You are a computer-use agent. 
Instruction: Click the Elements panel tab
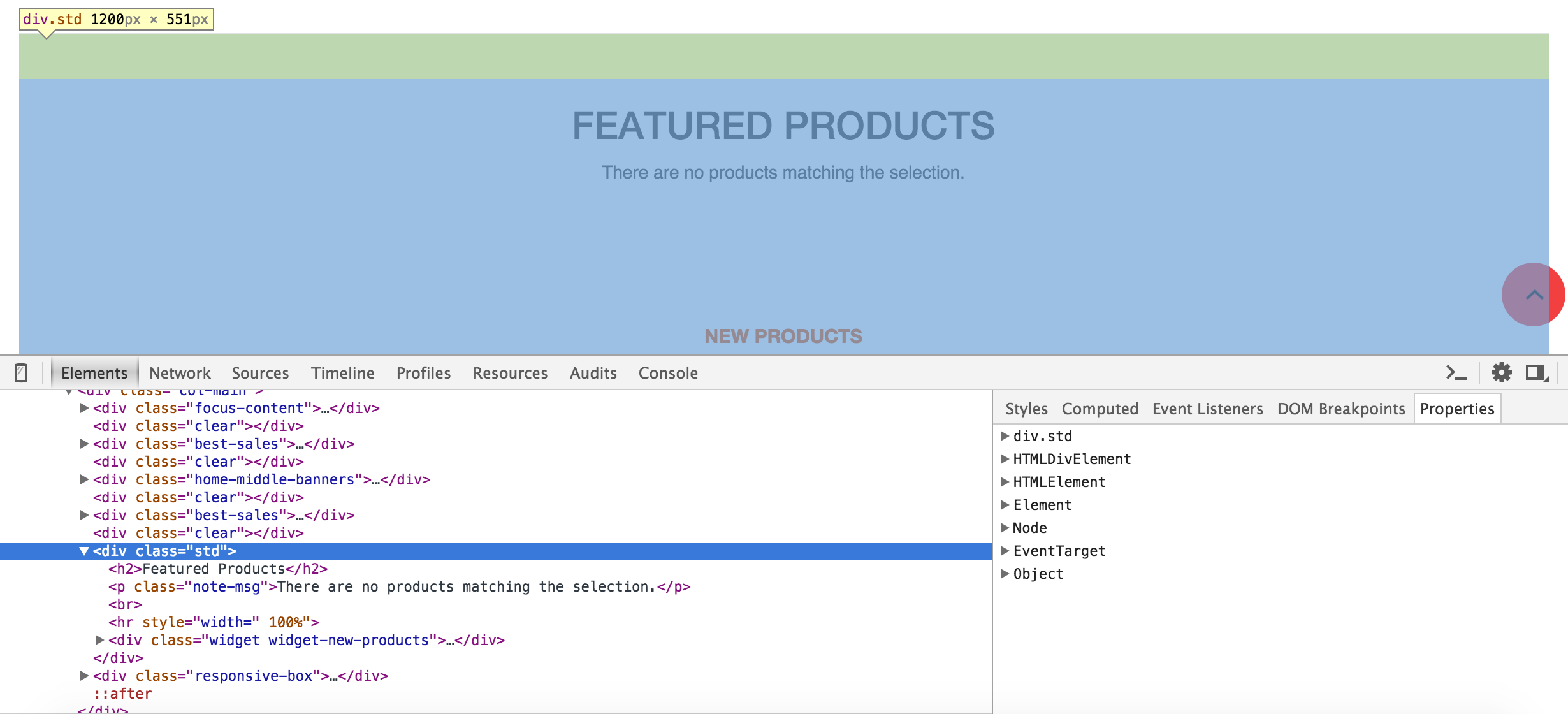(94, 373)
